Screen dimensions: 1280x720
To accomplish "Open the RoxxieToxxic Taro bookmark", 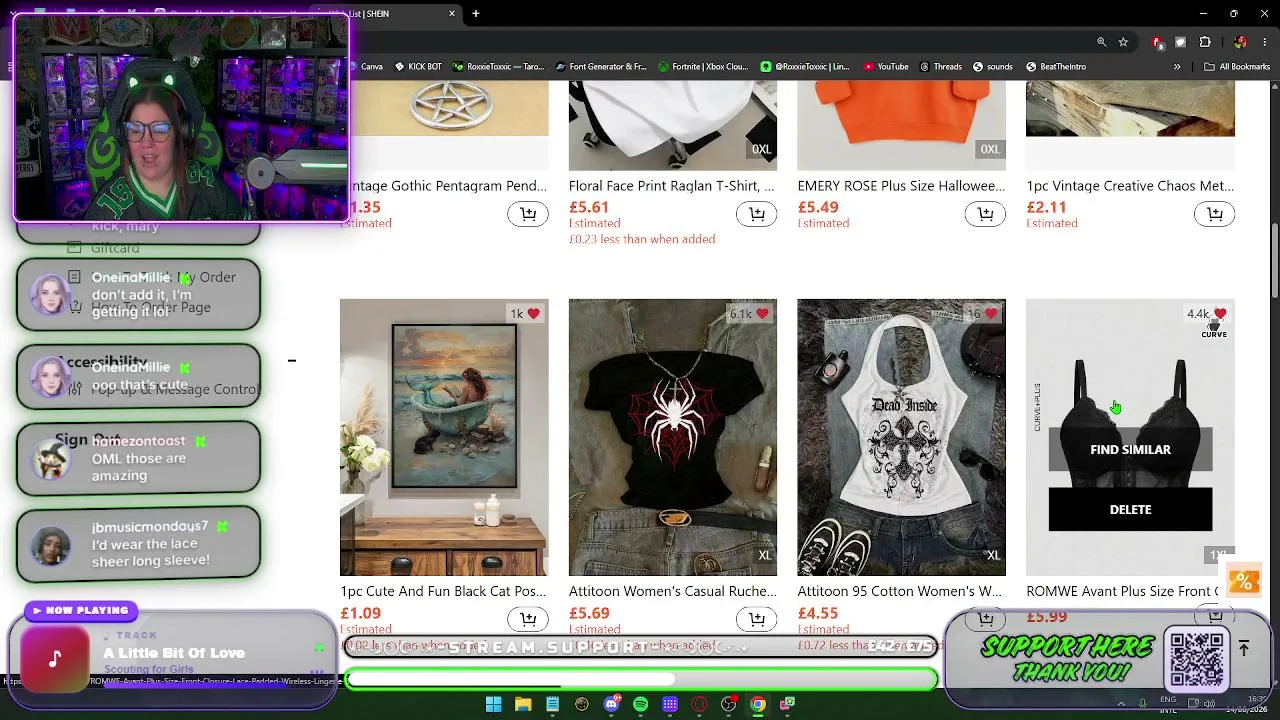I will (498, 67).
